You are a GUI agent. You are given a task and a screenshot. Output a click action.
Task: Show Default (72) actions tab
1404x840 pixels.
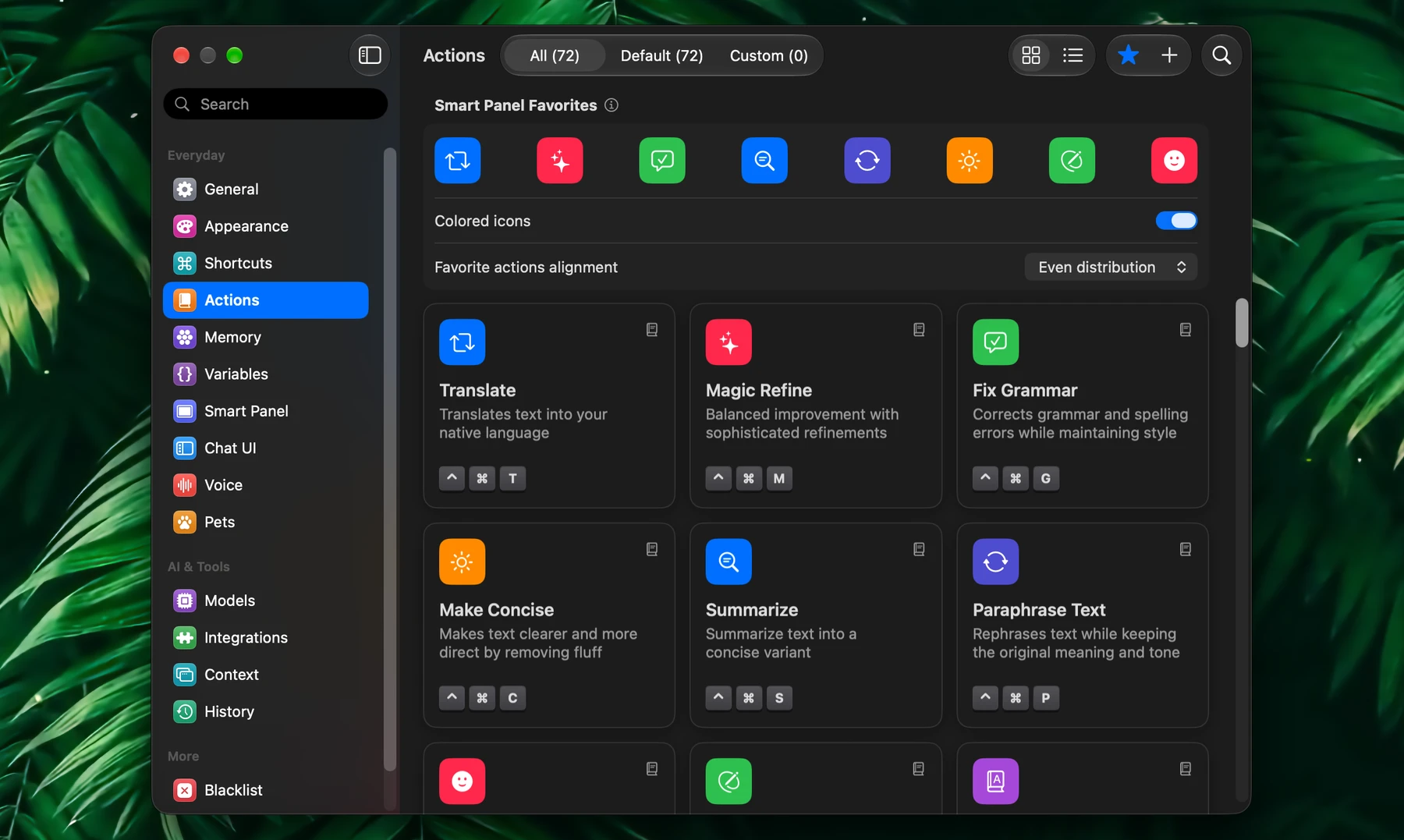661,55
